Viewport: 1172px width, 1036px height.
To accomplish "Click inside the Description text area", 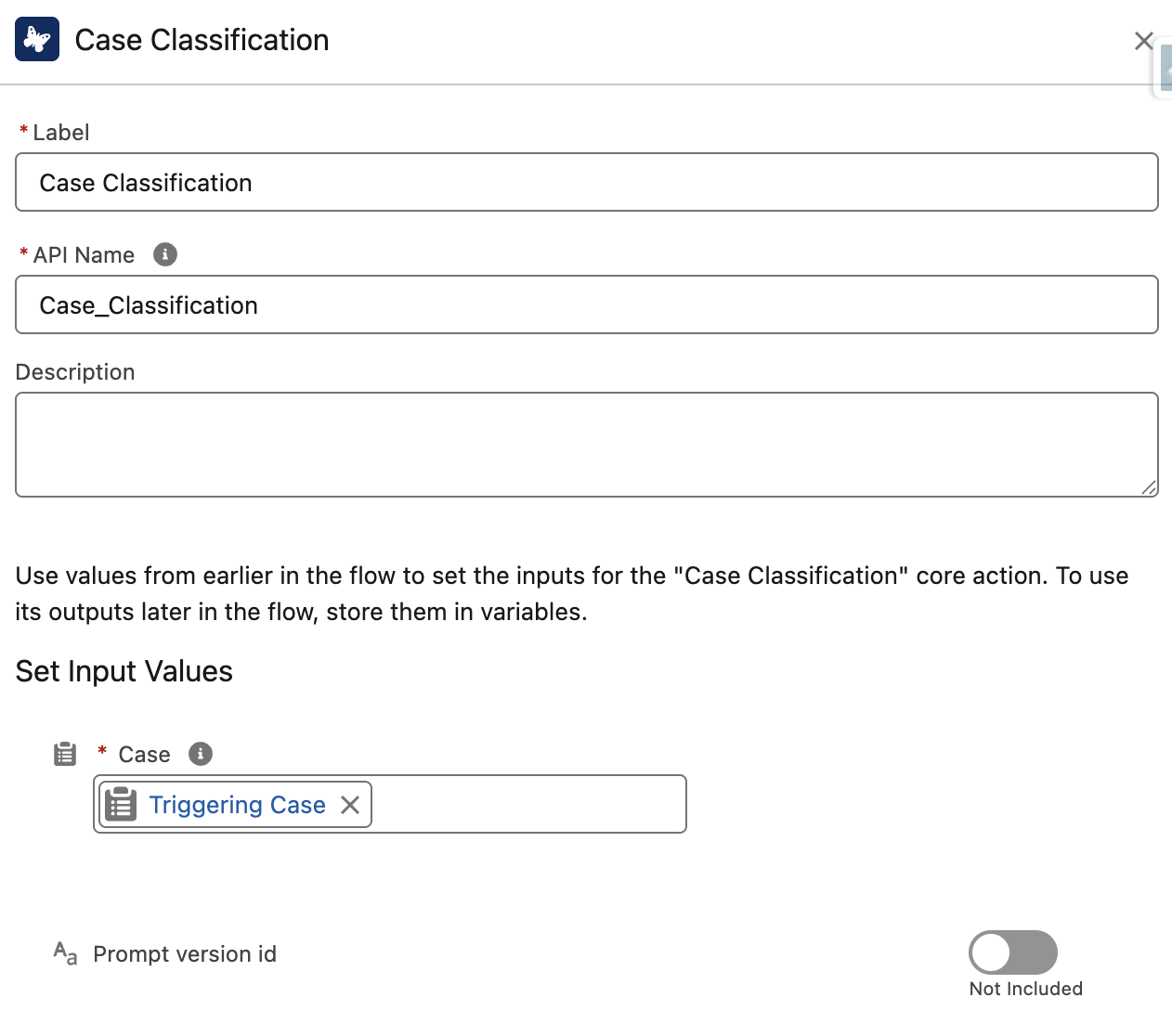I will click(586, 444).
